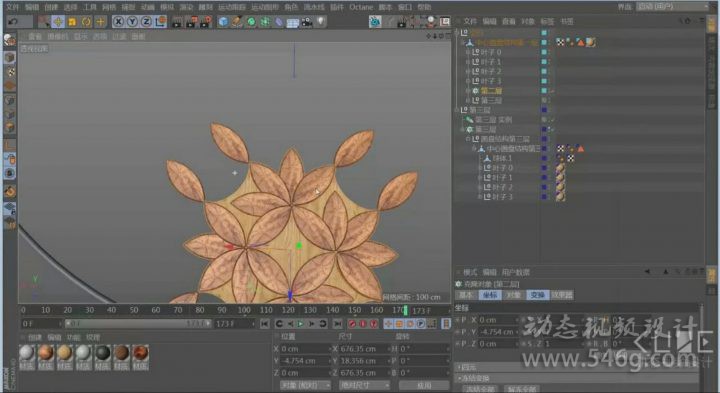This screenshot has width=720, height=393.
Task: Click Make Editable icon in left toolbar
Action: (x=10, y=40)
